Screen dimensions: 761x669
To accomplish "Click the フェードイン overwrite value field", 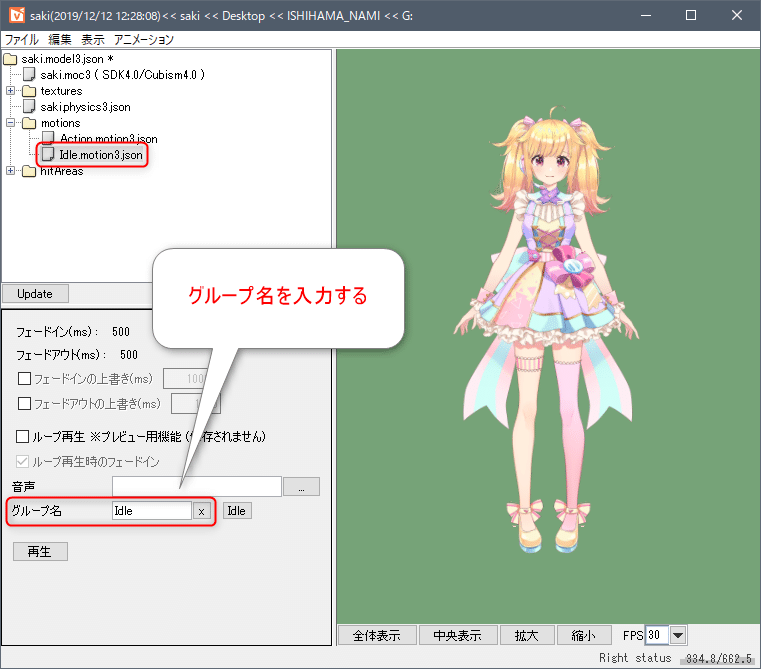I will point(187,379).
